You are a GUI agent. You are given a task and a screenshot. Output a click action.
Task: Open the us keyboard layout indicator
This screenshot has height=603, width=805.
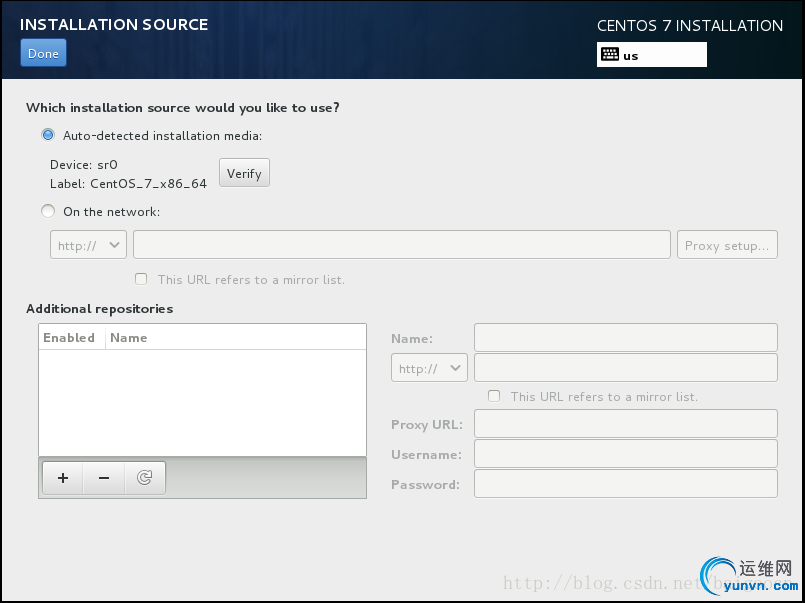point(651,55)
